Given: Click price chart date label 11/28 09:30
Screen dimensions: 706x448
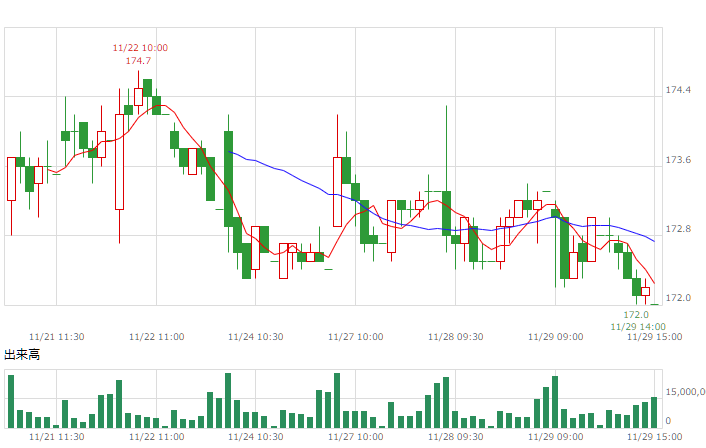Looking at the screenshot, I should 456,337.
